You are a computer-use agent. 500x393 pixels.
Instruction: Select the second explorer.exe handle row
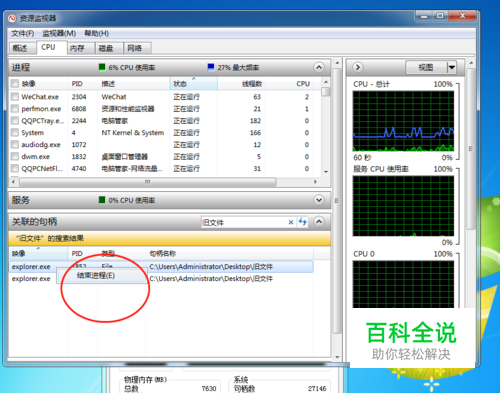tap(161, 279)
